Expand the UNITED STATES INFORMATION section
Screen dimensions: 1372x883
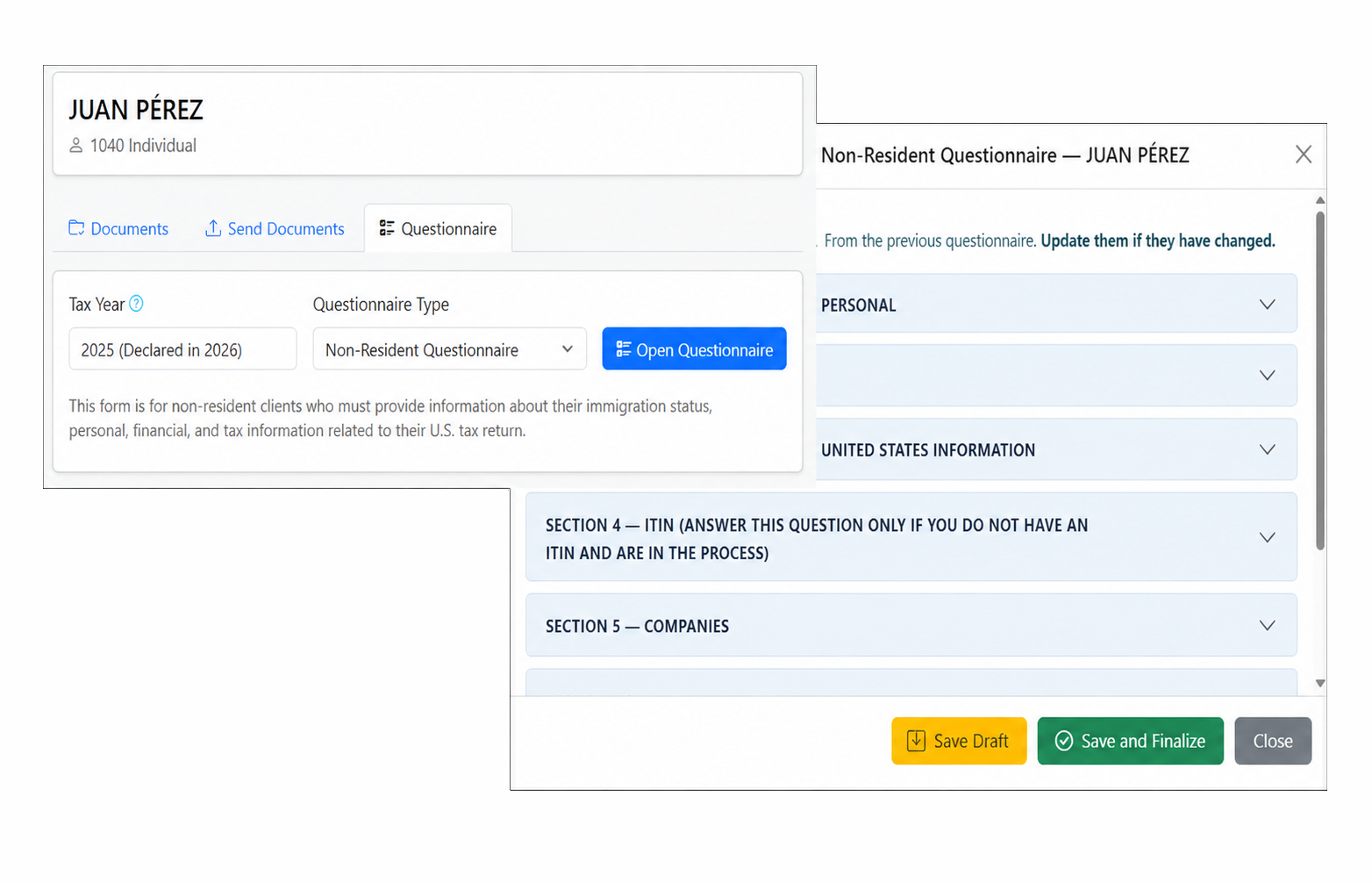1056,449
